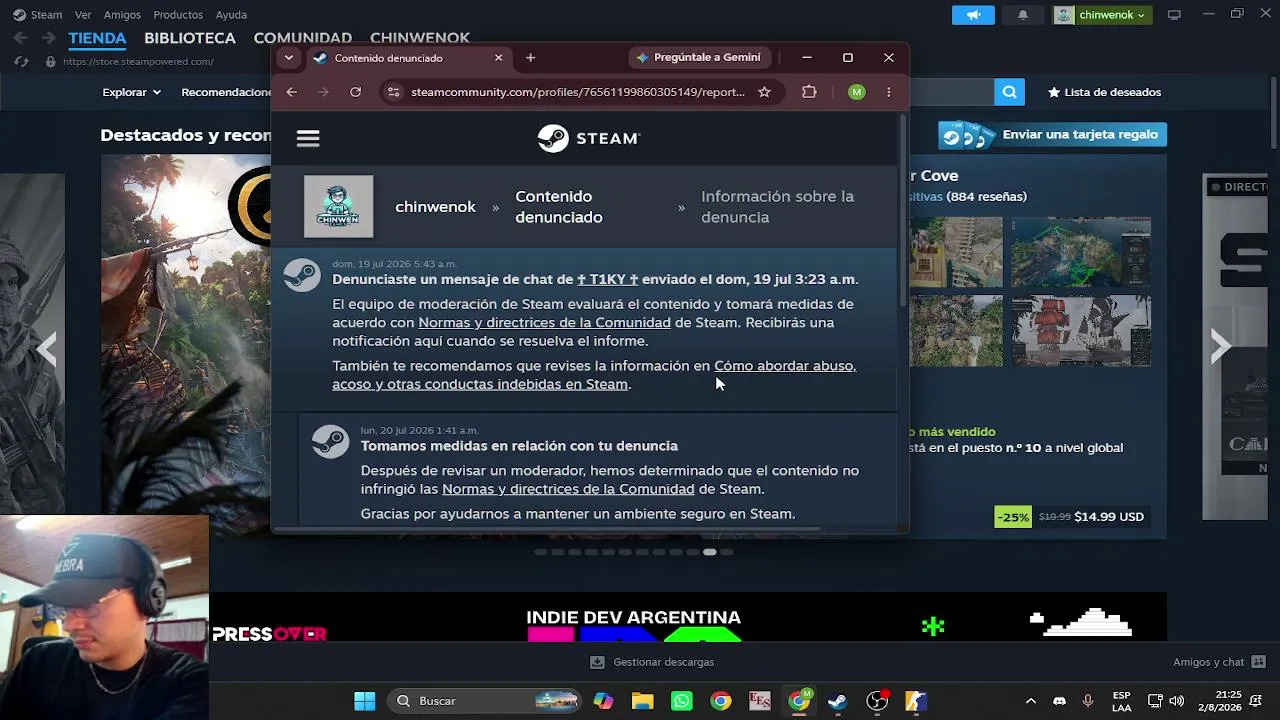
Task: Click the Steam store search magnifier button
Action: pyautogui.click(x=1009, y=92)
